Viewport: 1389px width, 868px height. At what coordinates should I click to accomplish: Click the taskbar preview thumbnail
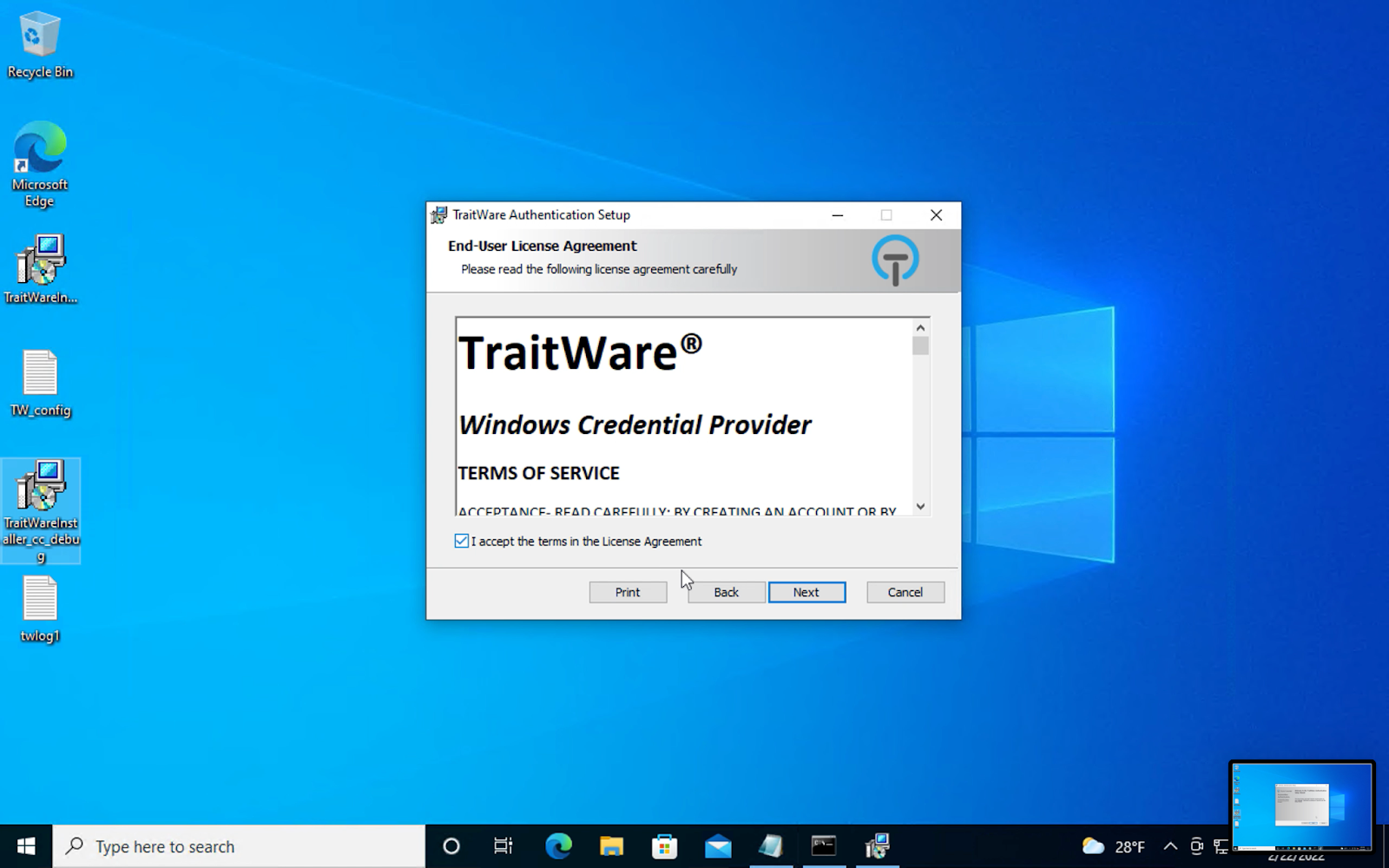(x=1301, y=805)
